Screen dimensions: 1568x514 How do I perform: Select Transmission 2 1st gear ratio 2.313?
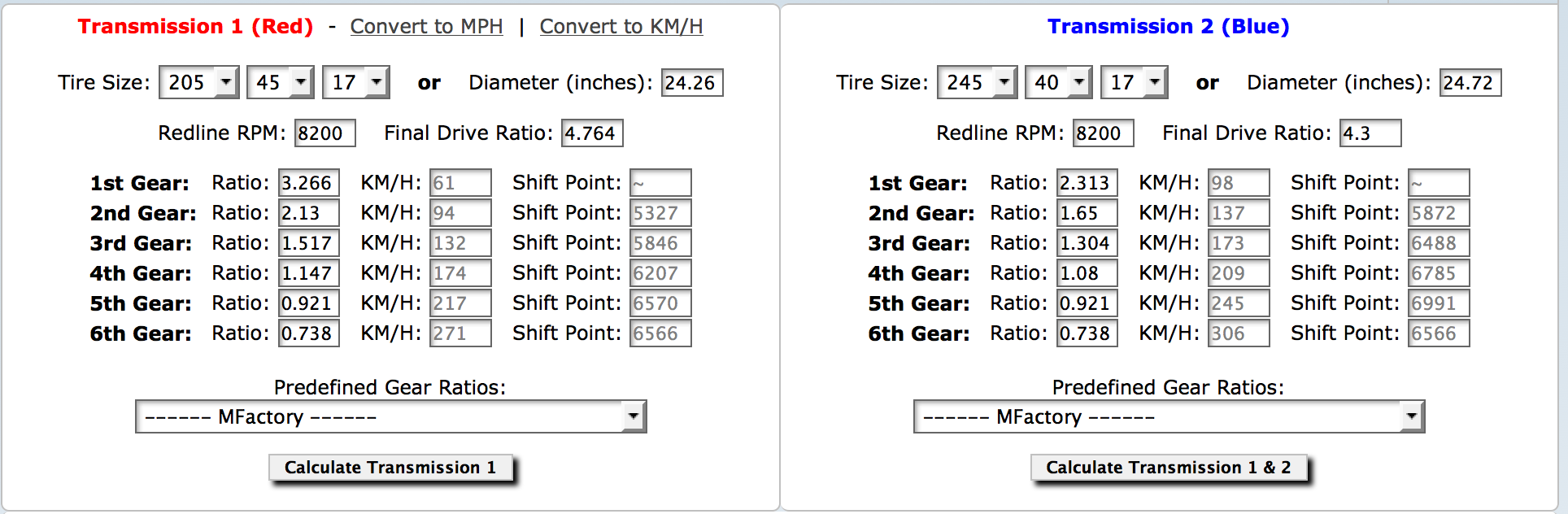1087,183
